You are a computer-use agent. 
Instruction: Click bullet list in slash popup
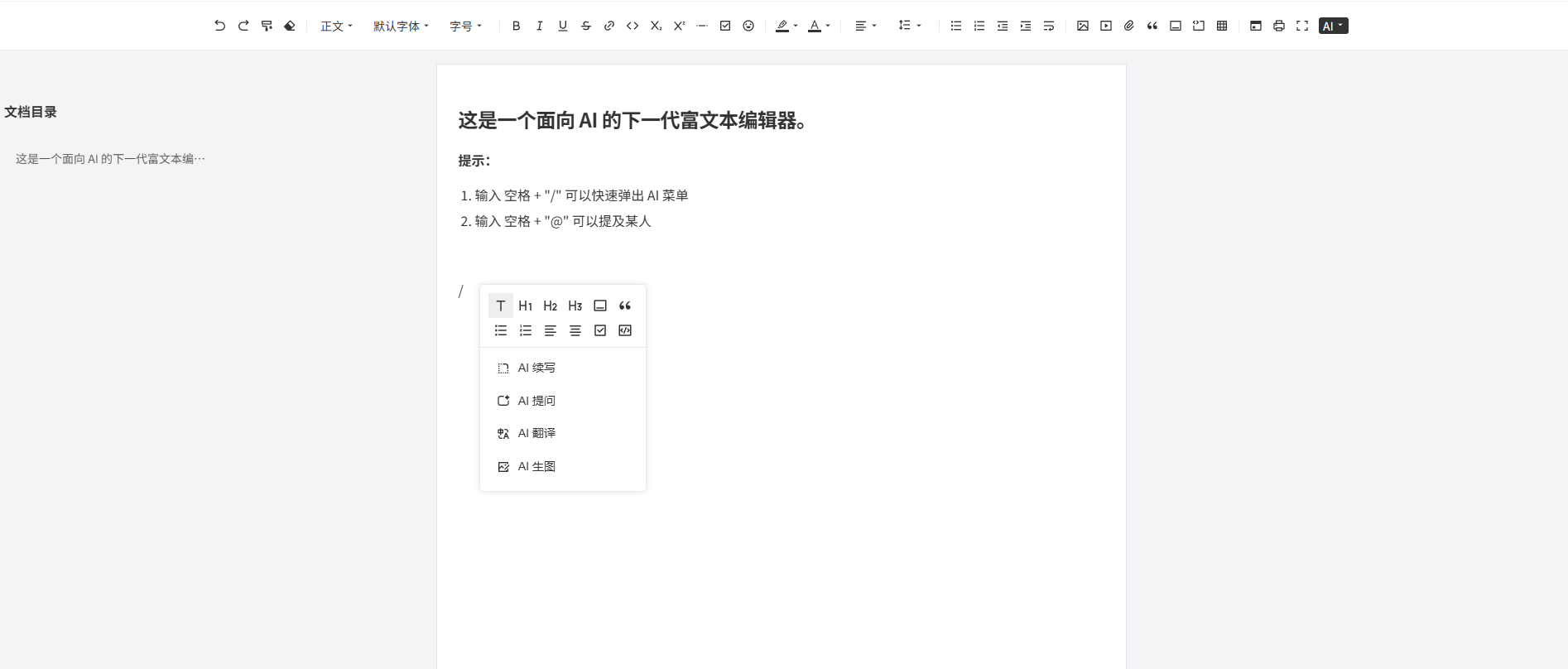coord(501,330)
